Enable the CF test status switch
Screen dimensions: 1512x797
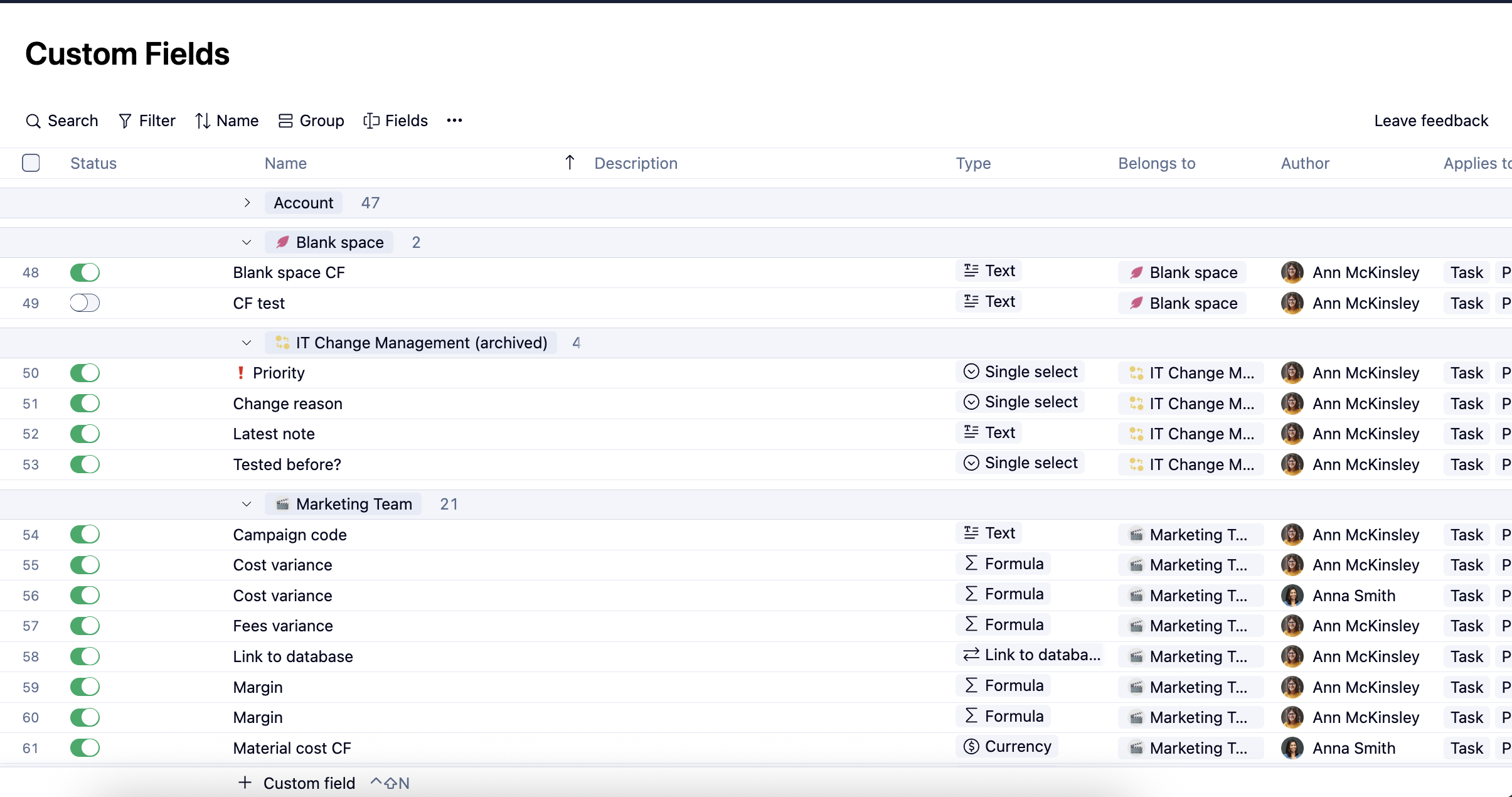[85, 303]
